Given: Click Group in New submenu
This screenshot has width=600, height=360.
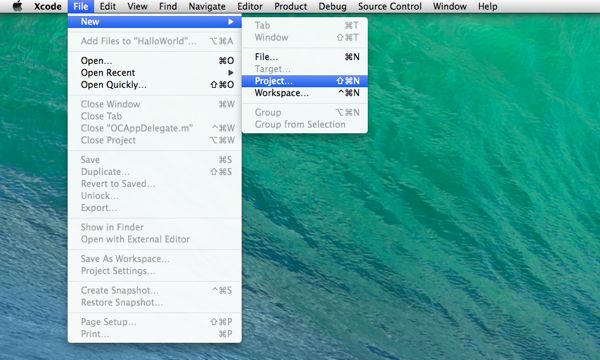Looking at the screenshot, I should click(x=305, y=112).
